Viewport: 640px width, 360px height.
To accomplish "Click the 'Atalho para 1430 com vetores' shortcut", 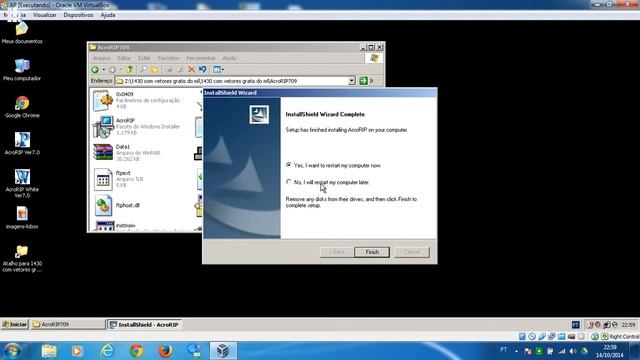I will (22, 258).
